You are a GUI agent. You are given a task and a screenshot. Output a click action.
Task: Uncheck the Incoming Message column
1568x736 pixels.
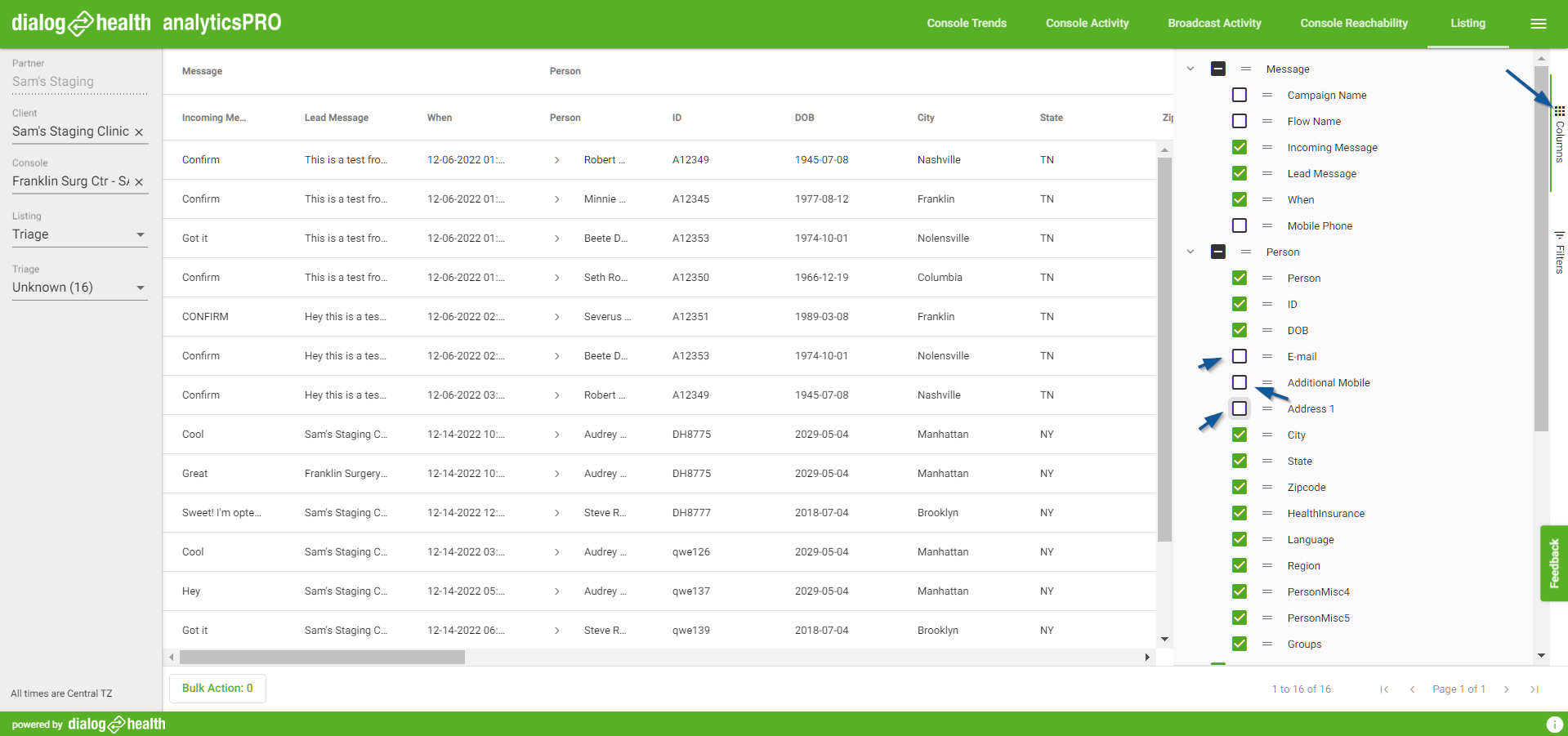point(1240,148)
